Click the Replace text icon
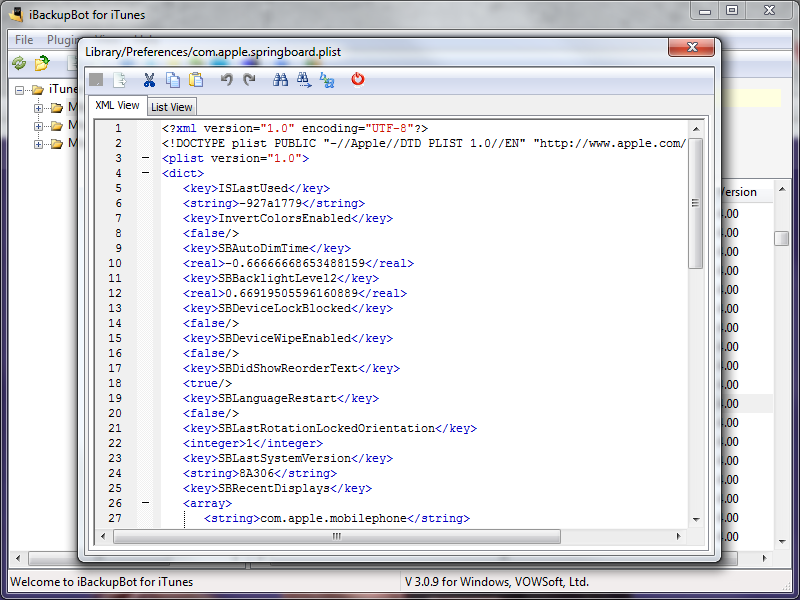 [327, 80]
